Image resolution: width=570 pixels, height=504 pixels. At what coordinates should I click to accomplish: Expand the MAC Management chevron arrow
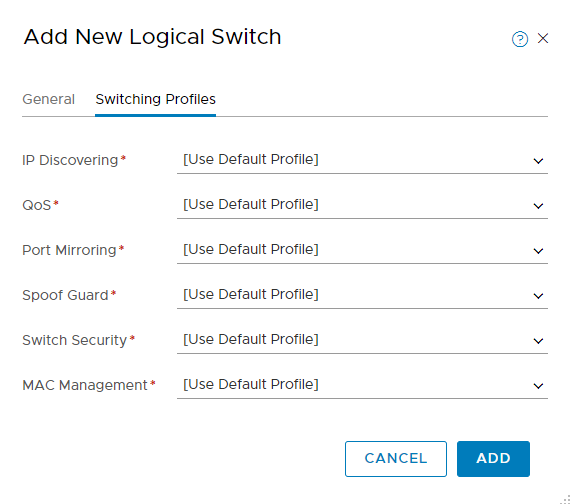pos(538,386)
